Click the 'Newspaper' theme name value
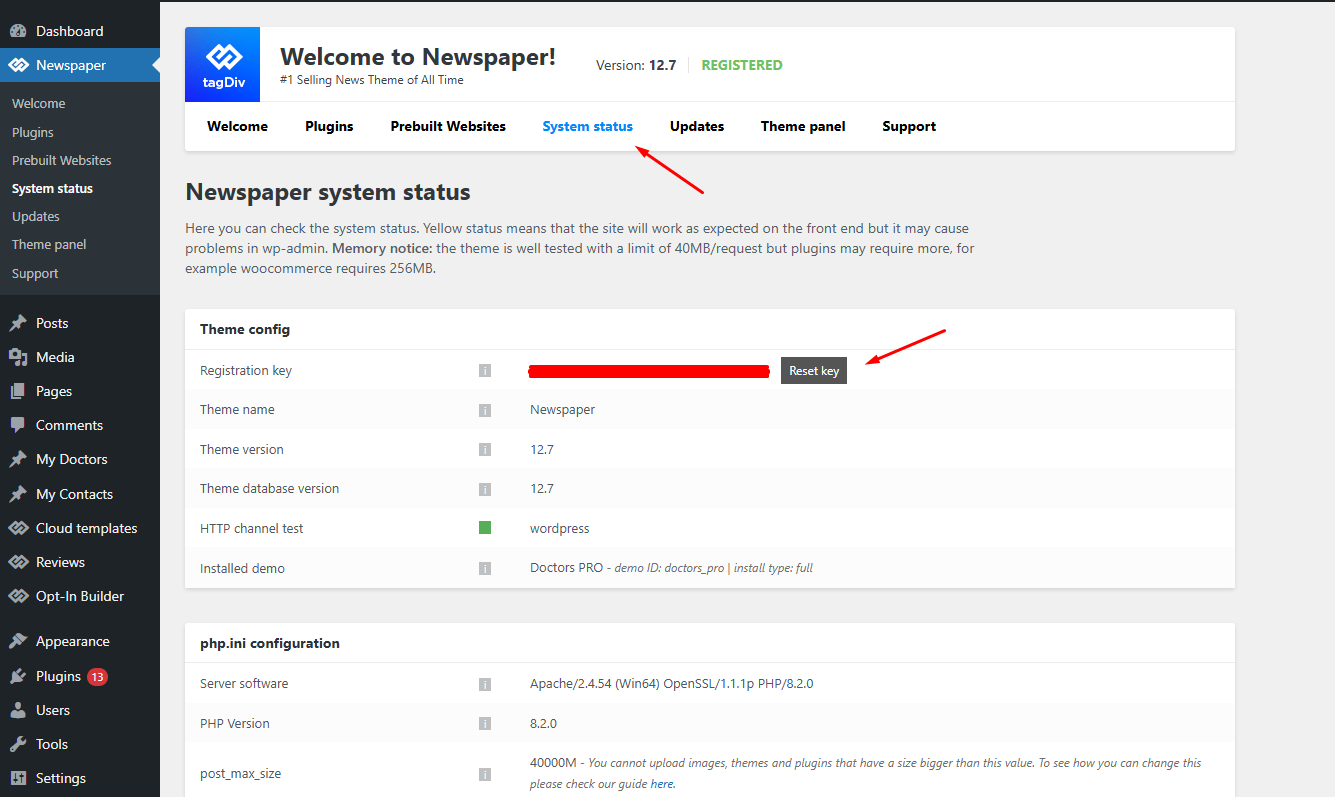This screenshot has height=797, width=1335. 563,410
